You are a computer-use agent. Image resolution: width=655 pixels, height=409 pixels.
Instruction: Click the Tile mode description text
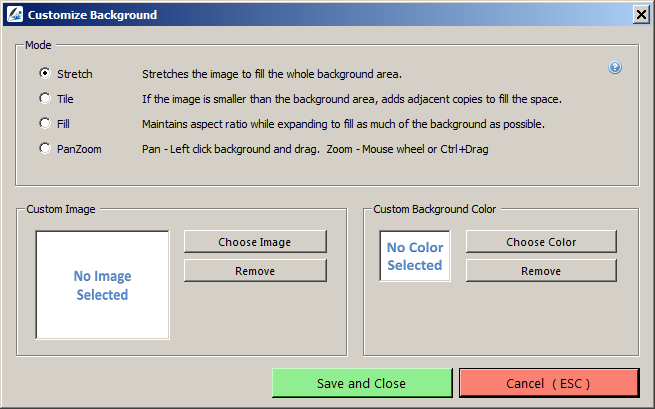click(351, 99)
